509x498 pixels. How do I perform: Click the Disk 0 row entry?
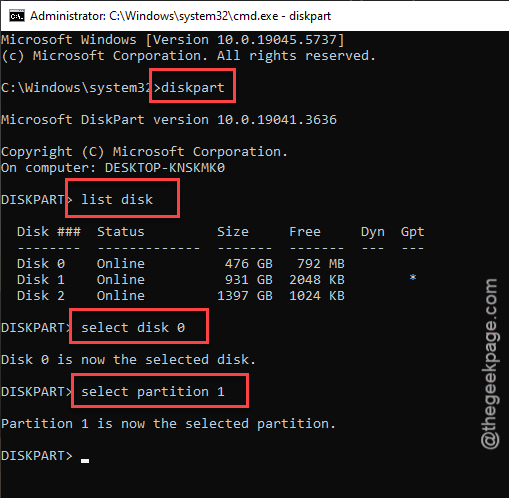click(181, 264)
